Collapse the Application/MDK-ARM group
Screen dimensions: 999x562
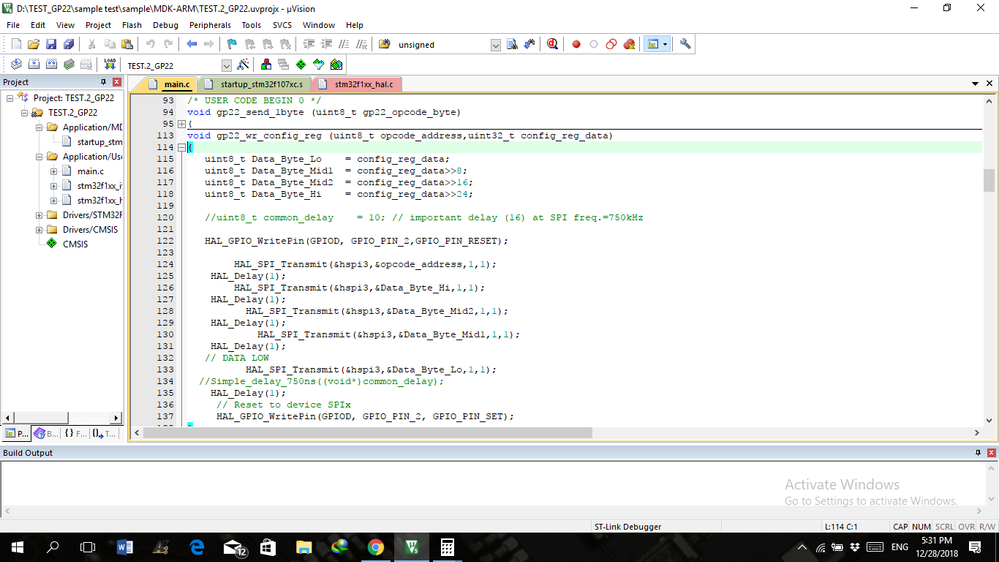40,127
